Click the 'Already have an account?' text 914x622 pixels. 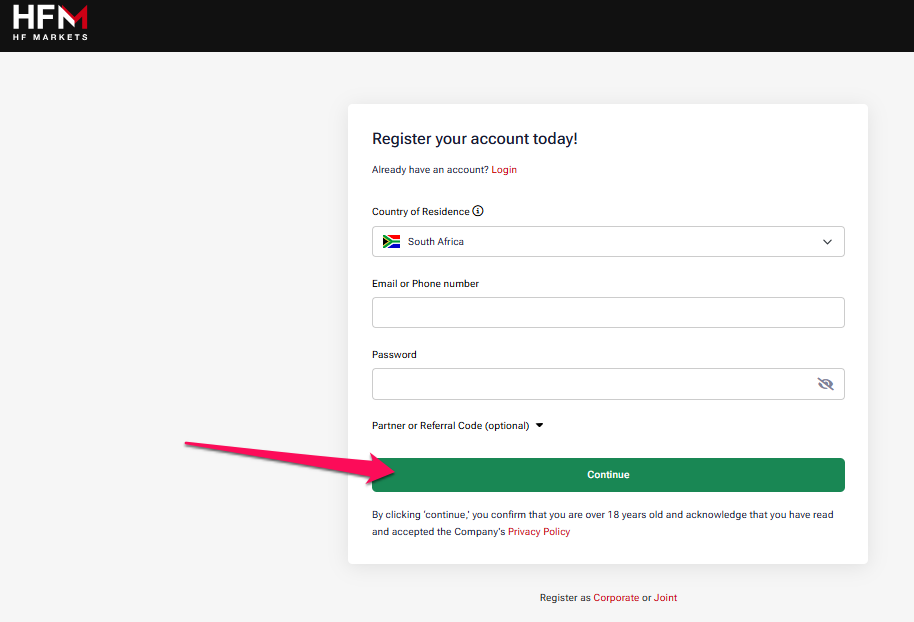(x=430, y=170)
